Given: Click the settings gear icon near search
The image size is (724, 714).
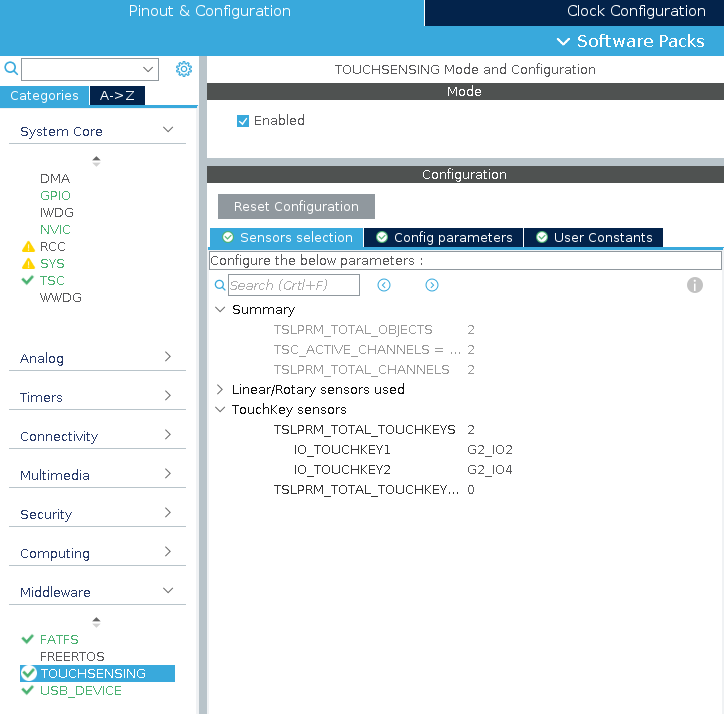Looking at the screenshot, I should 184,69.
